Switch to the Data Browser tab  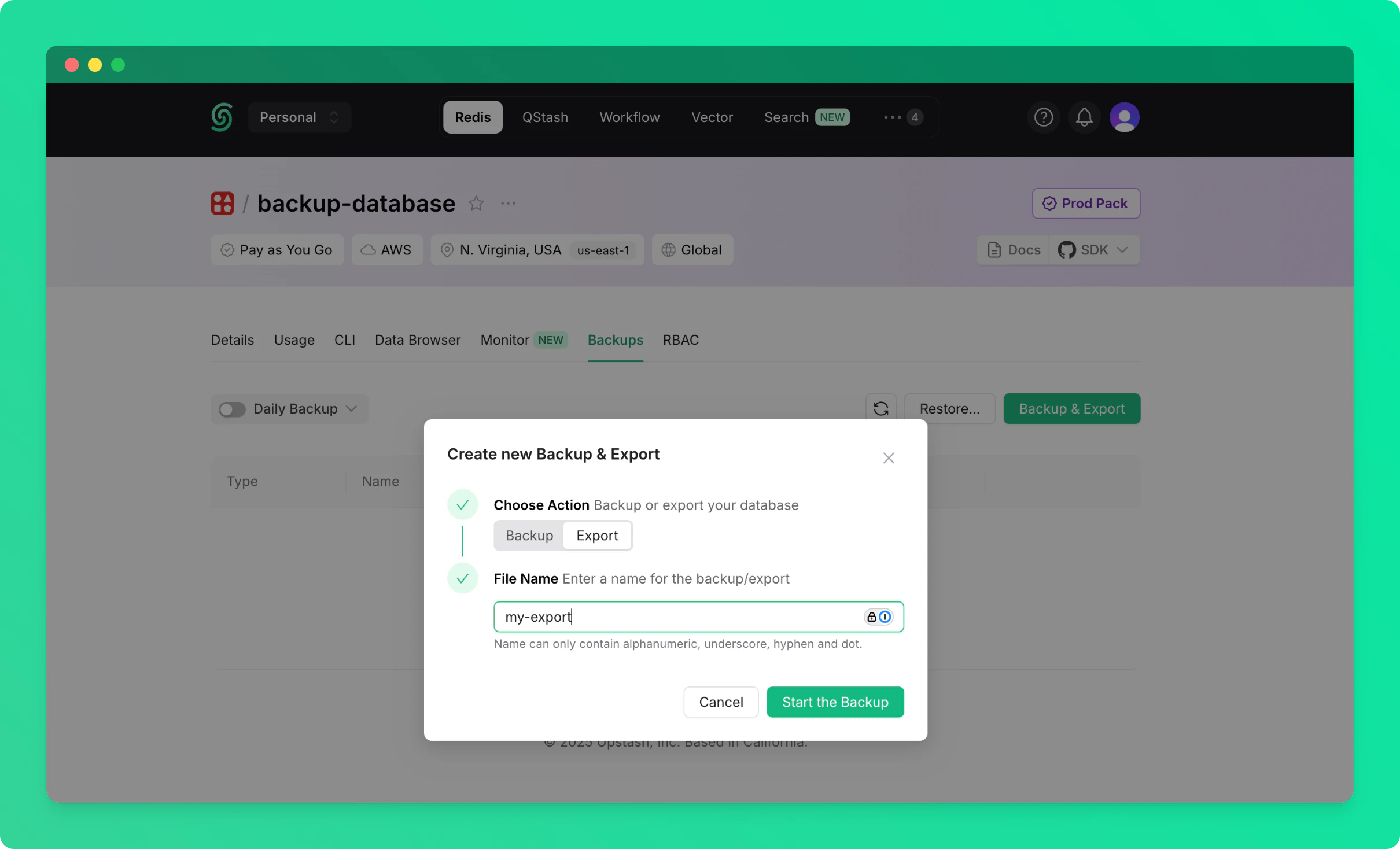[x=417, y=340]
